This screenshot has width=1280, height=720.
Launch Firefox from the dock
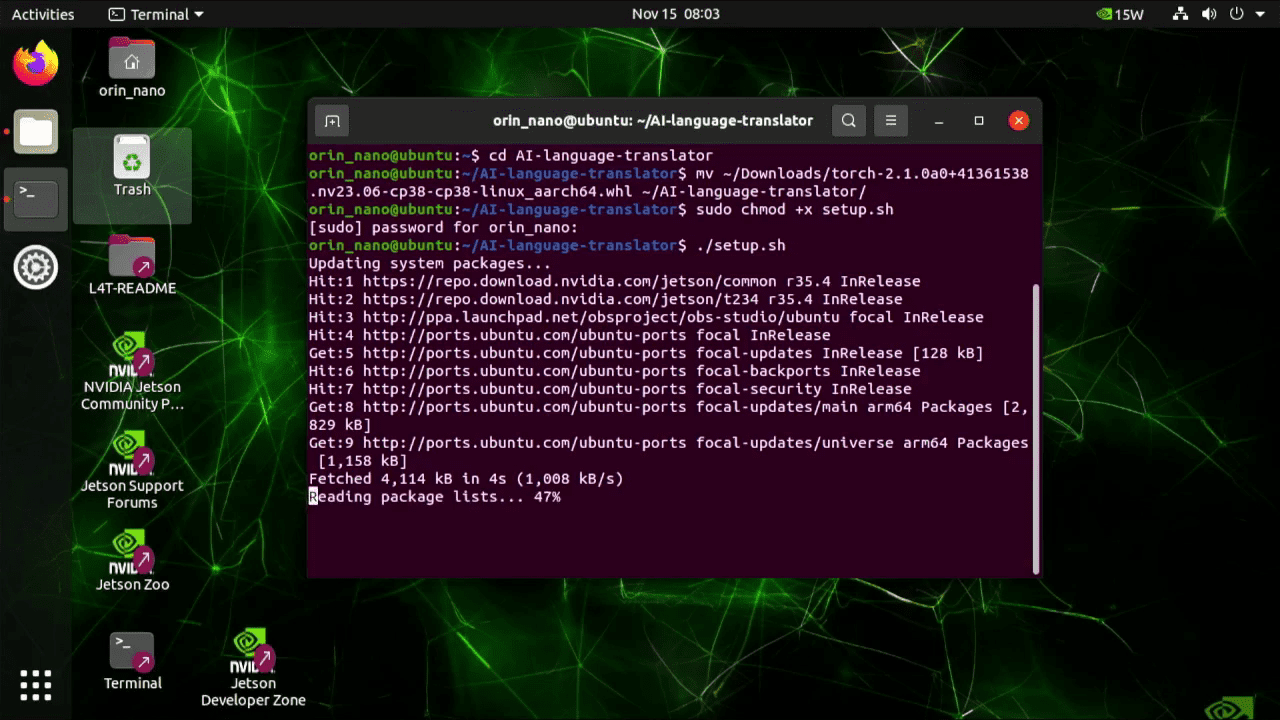click(35, 62)
